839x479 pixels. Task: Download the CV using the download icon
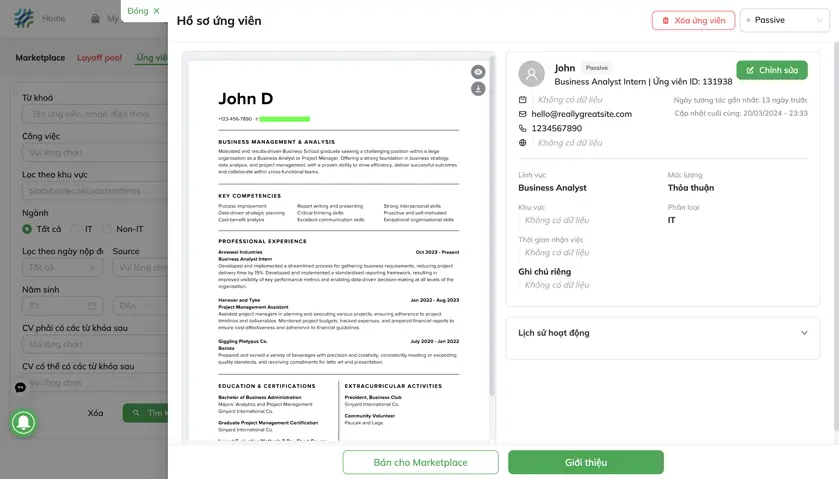click(x=478, y=89)
